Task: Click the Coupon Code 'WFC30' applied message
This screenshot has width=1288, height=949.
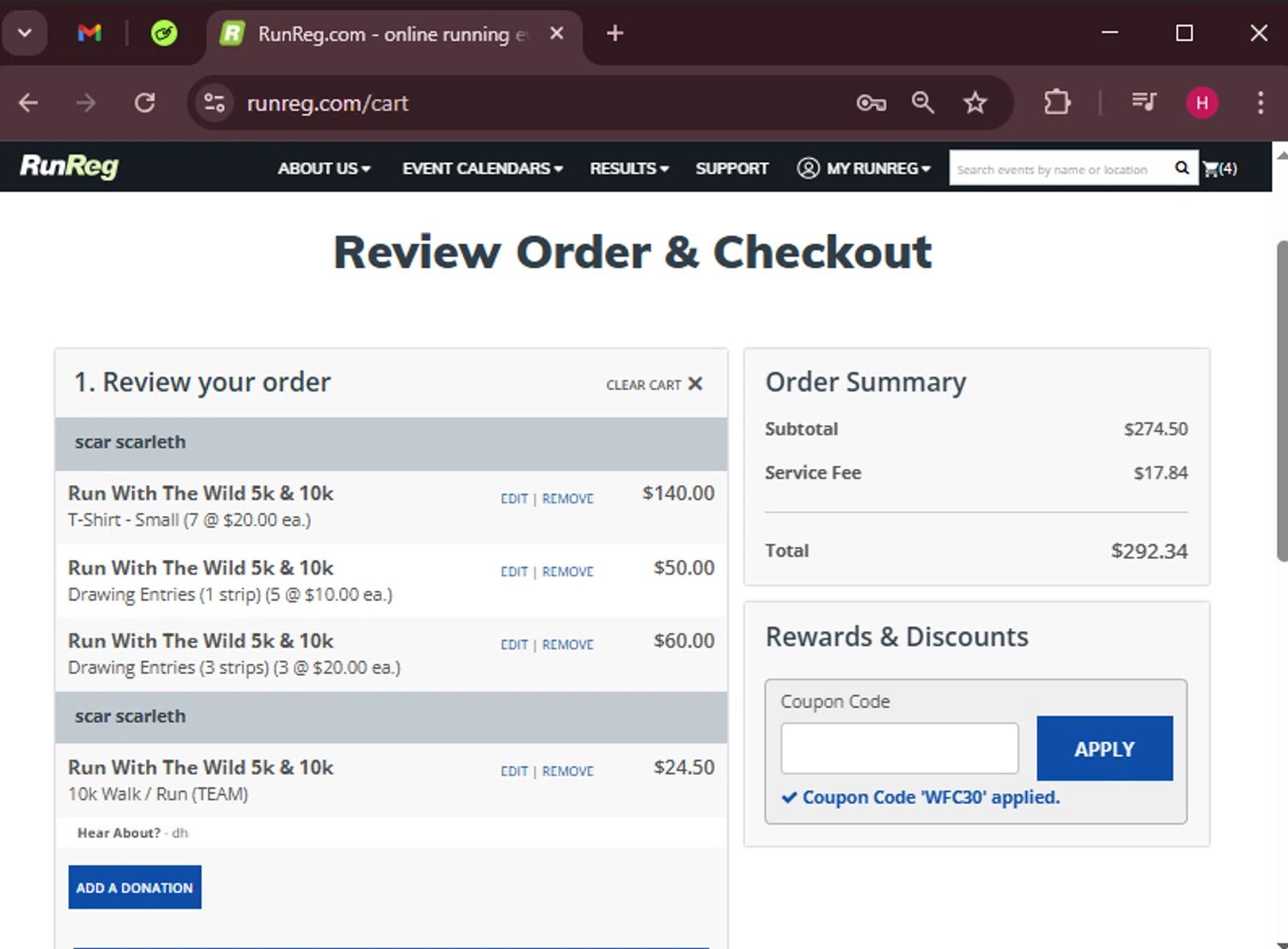Action: coord(921,797)
